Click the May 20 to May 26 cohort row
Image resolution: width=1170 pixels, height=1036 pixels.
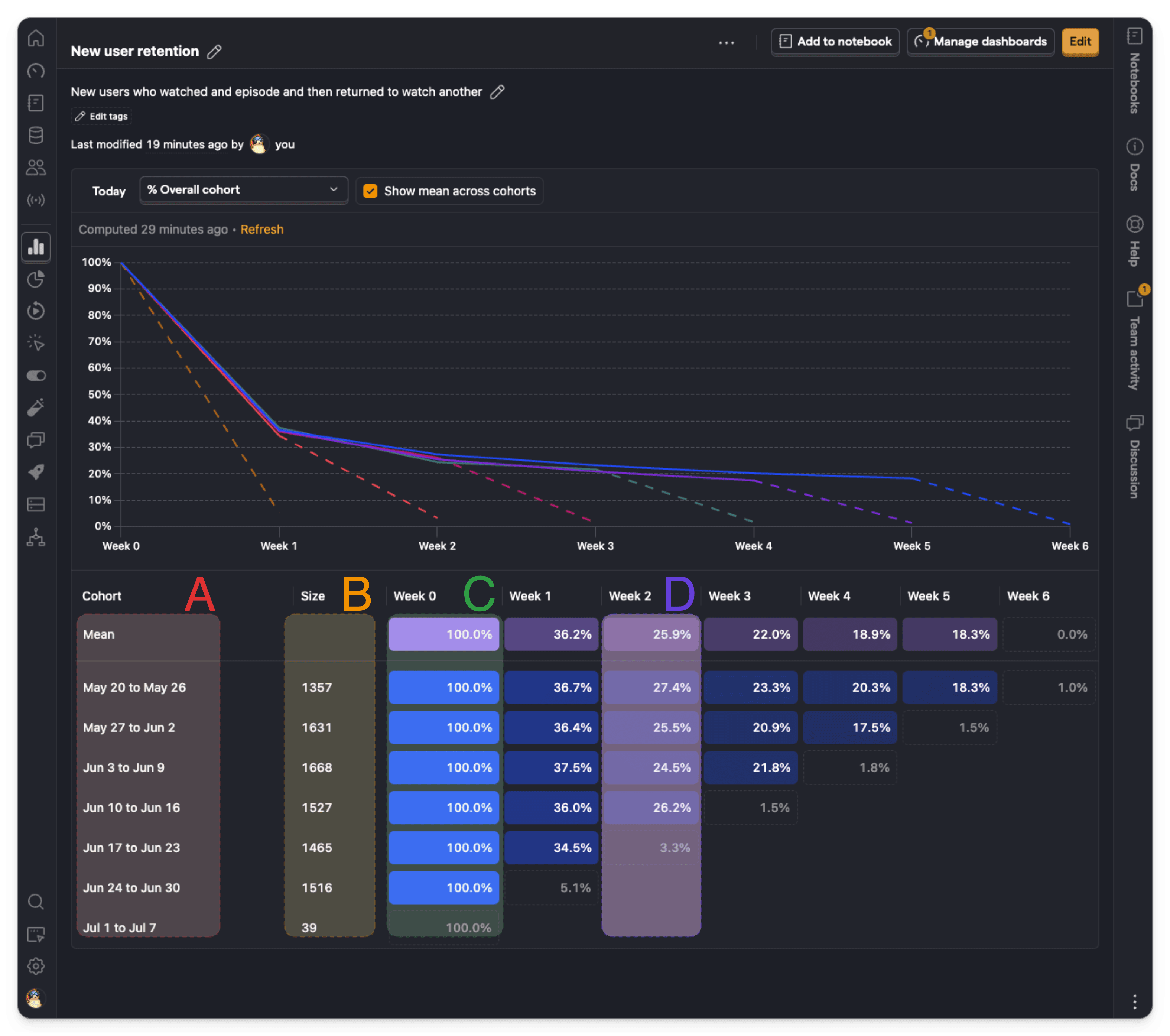click(x=586, y=688)
